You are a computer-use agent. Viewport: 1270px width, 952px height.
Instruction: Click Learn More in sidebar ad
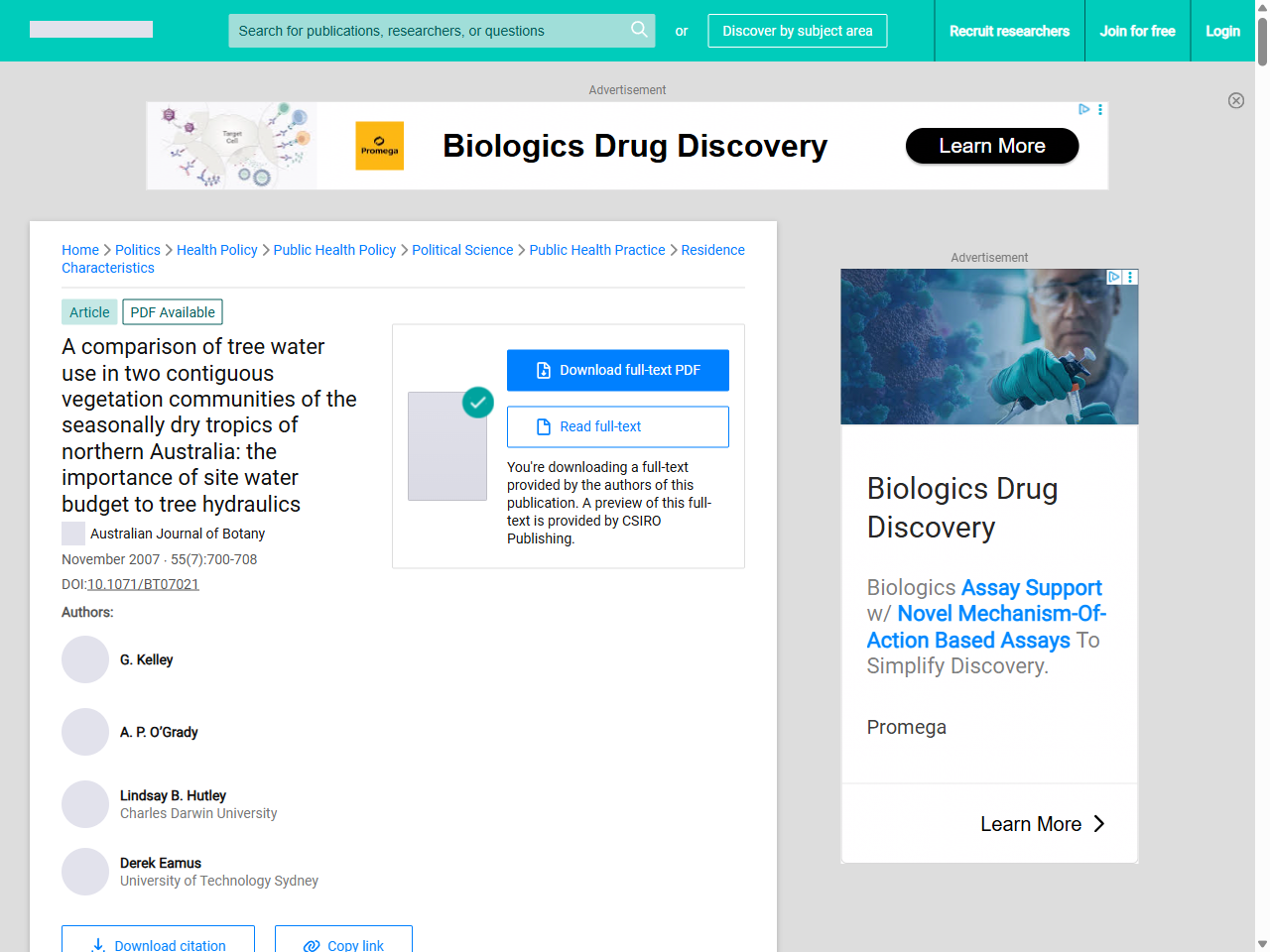coord(1042,824)
